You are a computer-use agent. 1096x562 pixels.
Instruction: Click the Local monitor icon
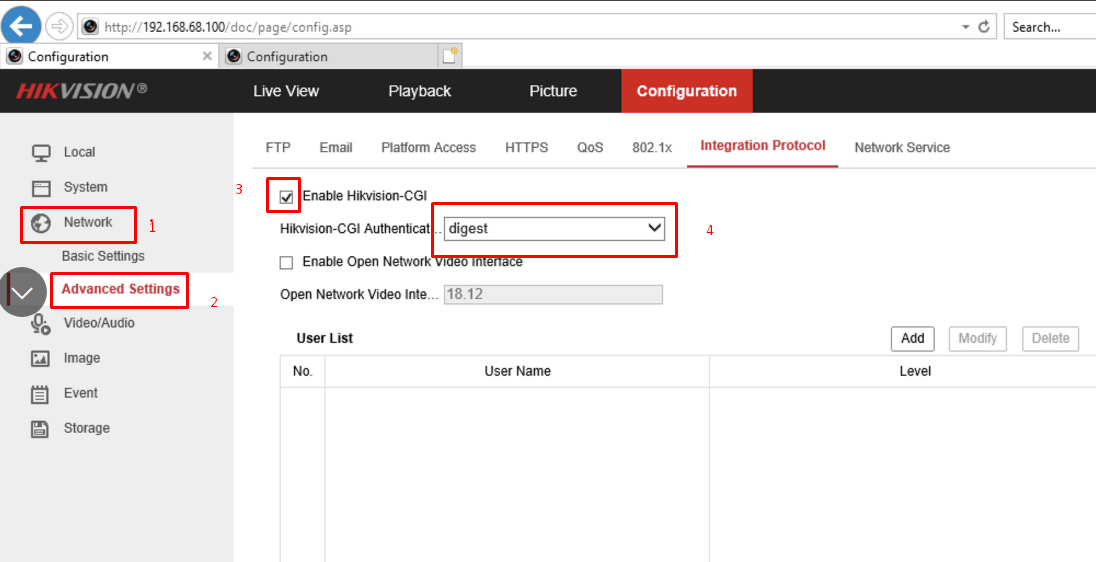tap(41, 152)
